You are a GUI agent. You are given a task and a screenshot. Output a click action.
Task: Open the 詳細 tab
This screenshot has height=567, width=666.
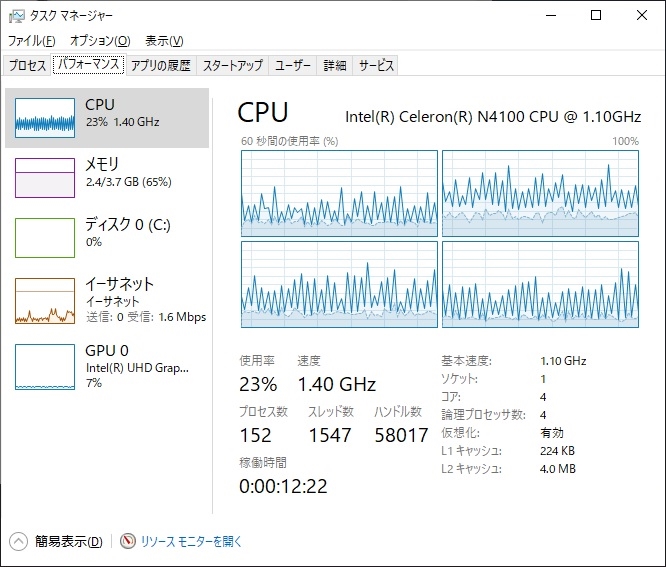335,65
